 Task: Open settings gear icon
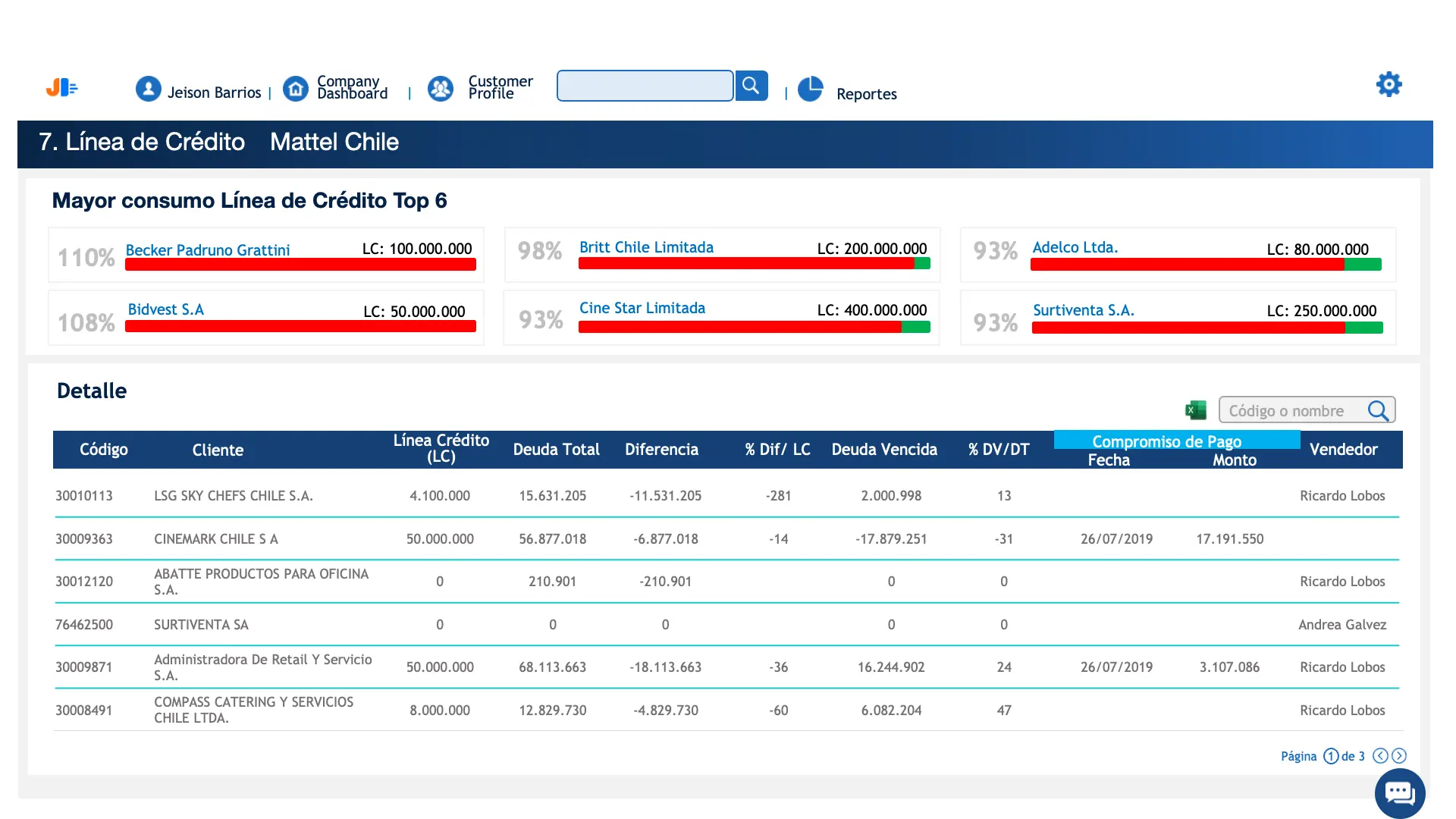(1389, 84)
